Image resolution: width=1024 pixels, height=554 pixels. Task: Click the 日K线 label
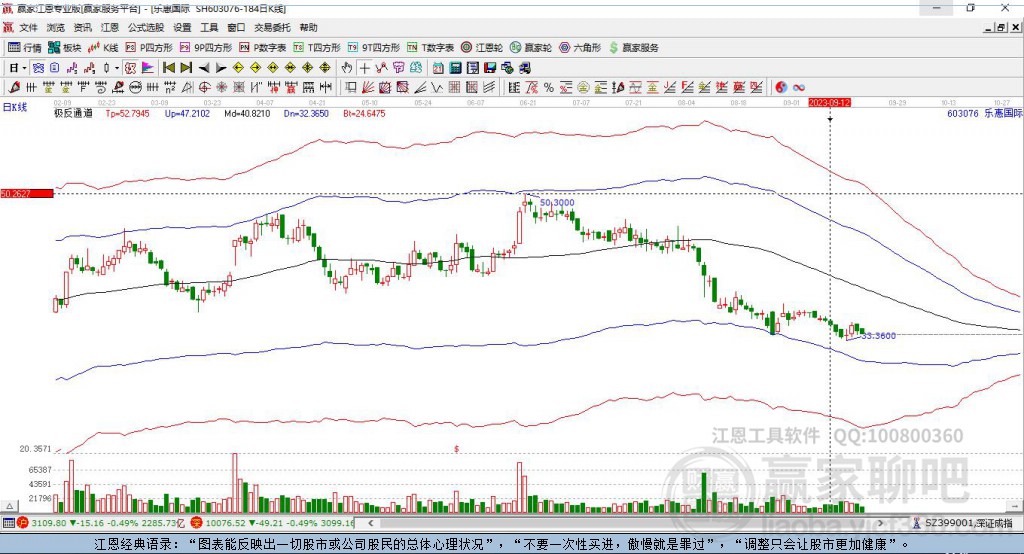click(14, 108)
